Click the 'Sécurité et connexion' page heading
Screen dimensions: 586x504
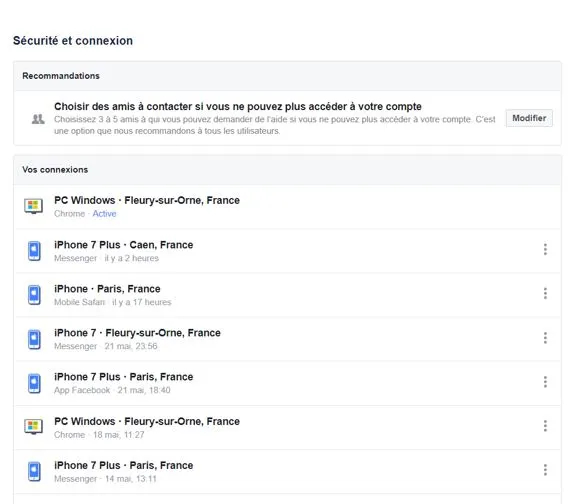coord(73,41)
